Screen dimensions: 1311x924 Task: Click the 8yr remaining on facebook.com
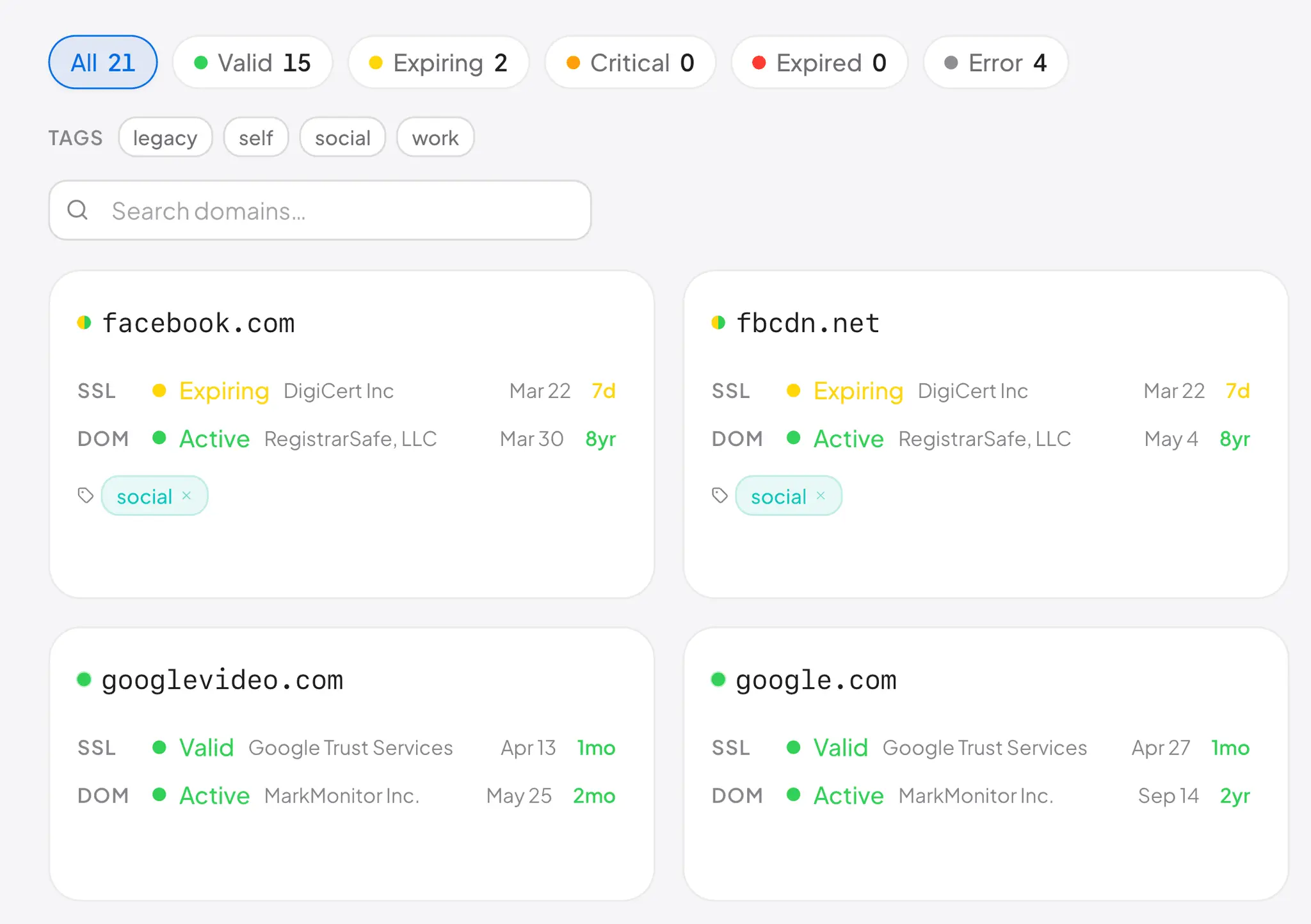(x=600, y=439)
